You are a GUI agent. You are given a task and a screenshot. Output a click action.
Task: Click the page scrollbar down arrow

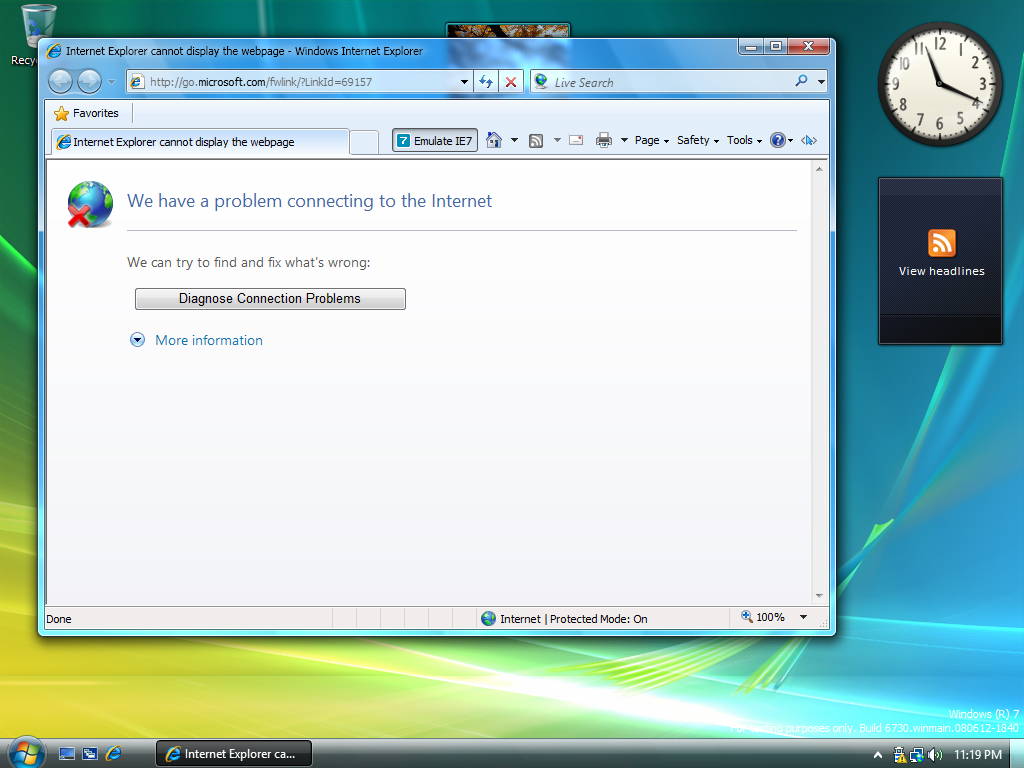[819, 596]
